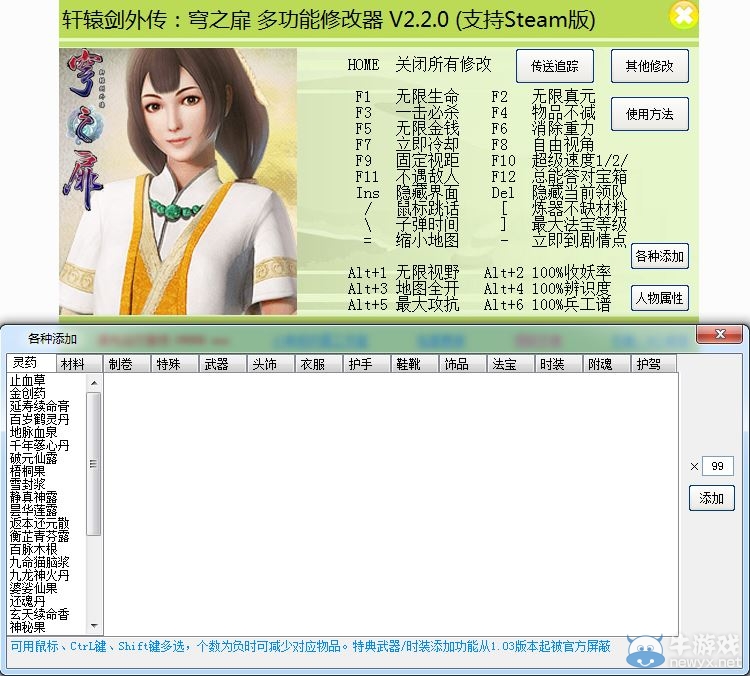Click the Alt+2 100%收妖率 option
Image resolution: width=750 pixels, height=676 pixels.
pos(547,273)
